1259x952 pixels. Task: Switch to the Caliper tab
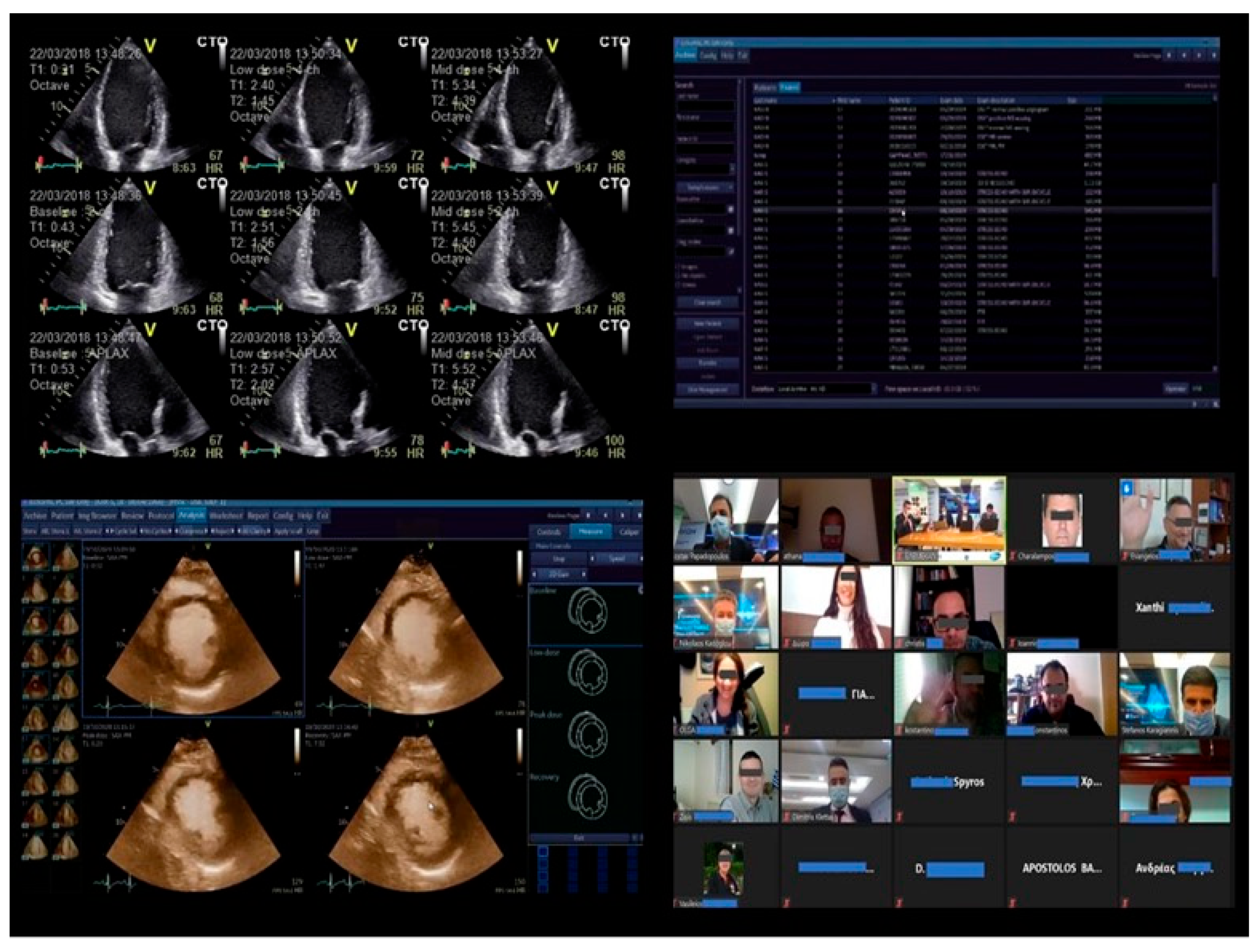coord(629,532)
